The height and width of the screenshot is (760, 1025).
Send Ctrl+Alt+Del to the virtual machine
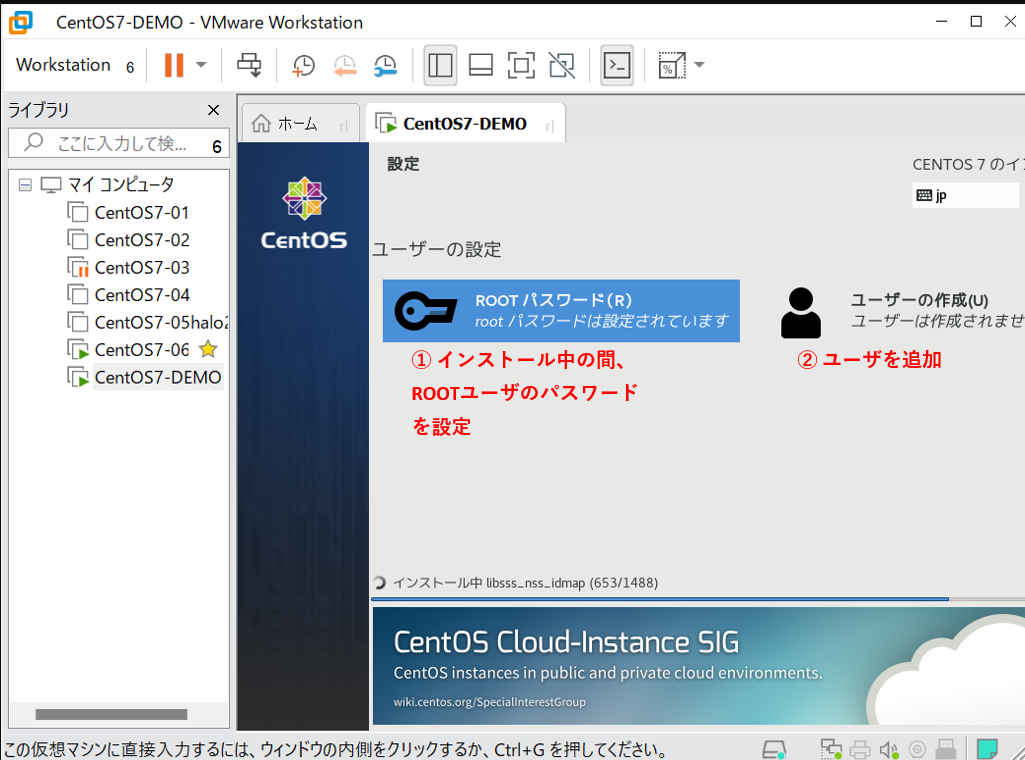click(x=249, y=65)
